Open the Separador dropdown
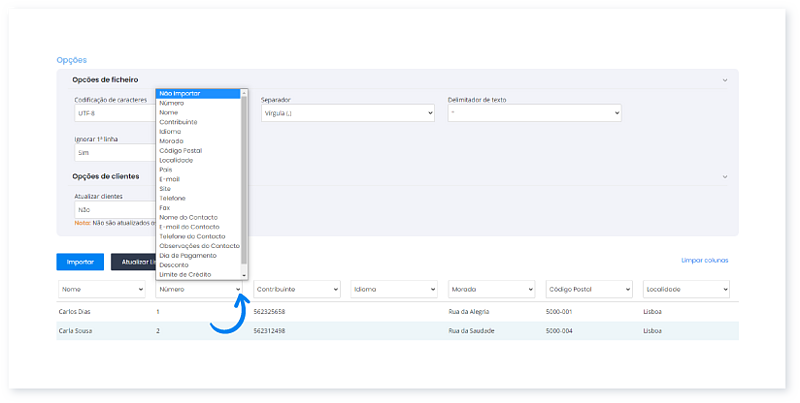Viewport: 800px width, 403px height. tap(346, 113)
